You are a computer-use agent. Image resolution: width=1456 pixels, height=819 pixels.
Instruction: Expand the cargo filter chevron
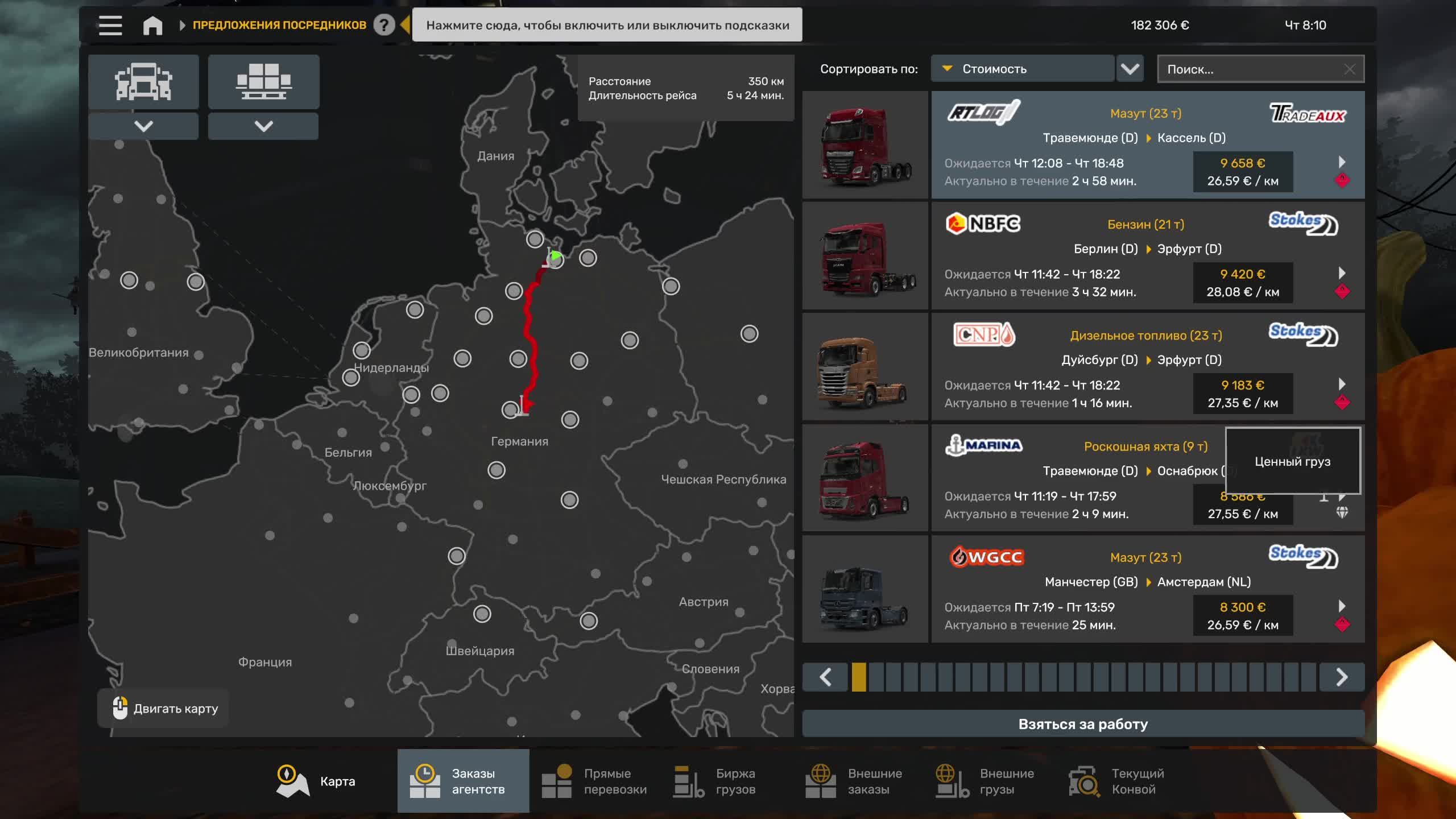pos(263,126)
